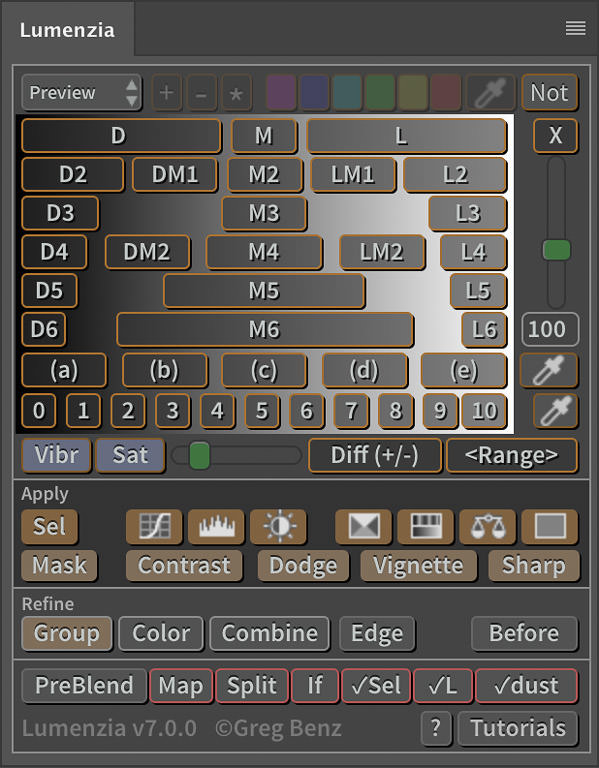Click the purple color swatch
The image size is (599, 768).
pos(281,92)
